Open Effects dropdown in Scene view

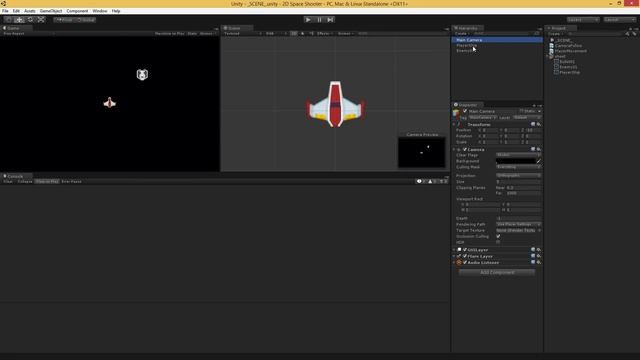click(x=325, y=33)
